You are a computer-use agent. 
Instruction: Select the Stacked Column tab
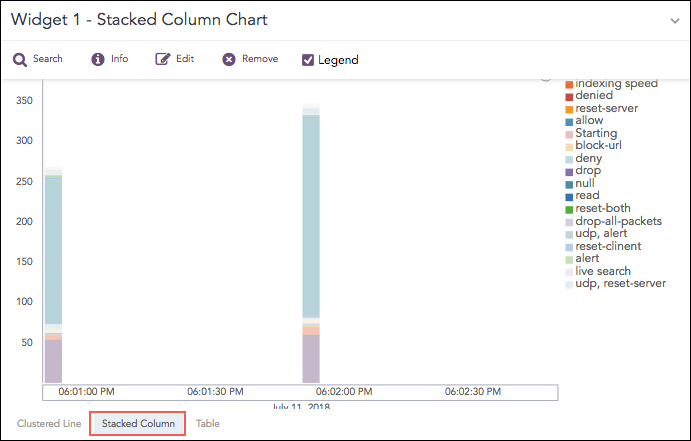(138, 424)
